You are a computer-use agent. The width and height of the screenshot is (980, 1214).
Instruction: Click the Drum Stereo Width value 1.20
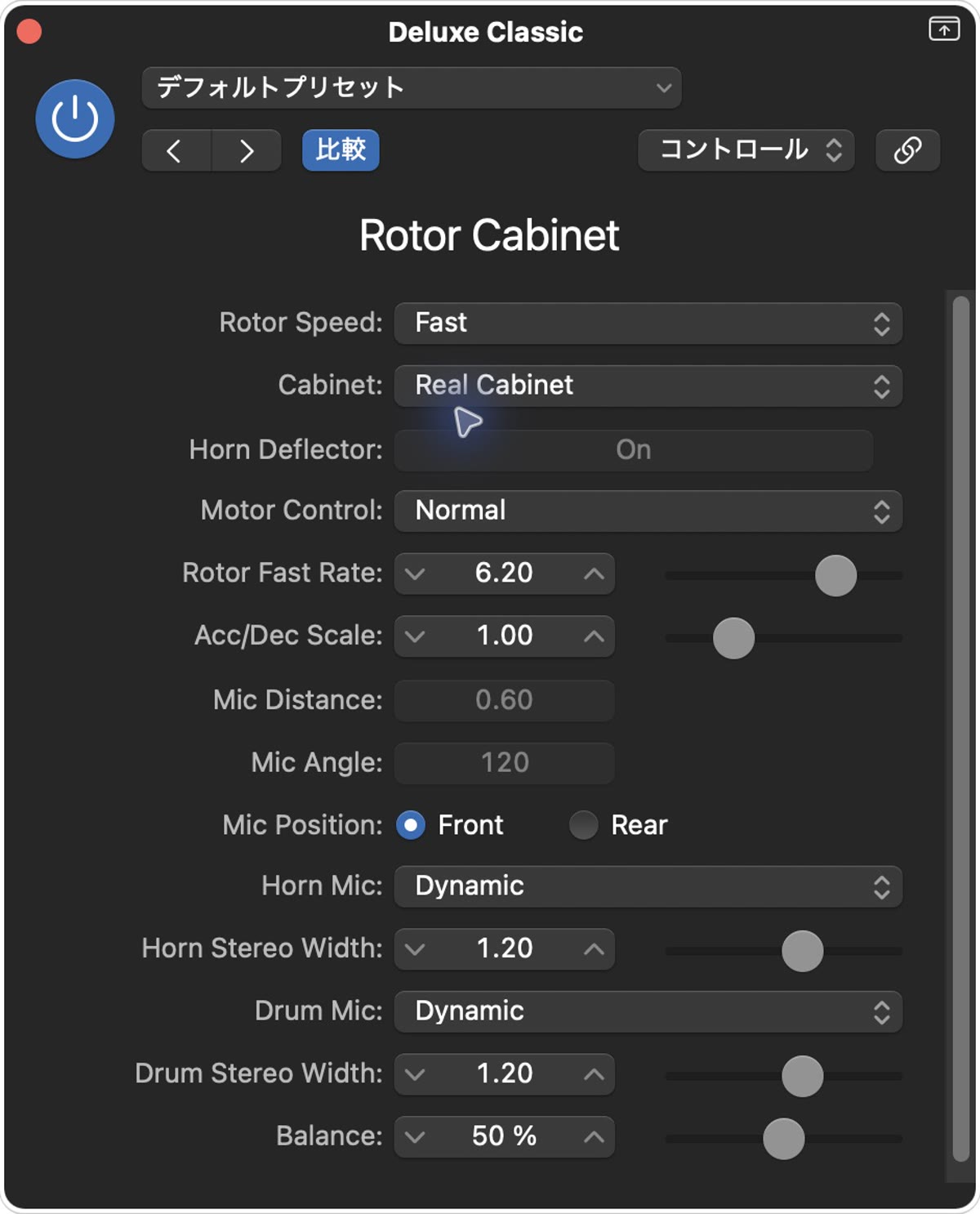pos(504,1073)
